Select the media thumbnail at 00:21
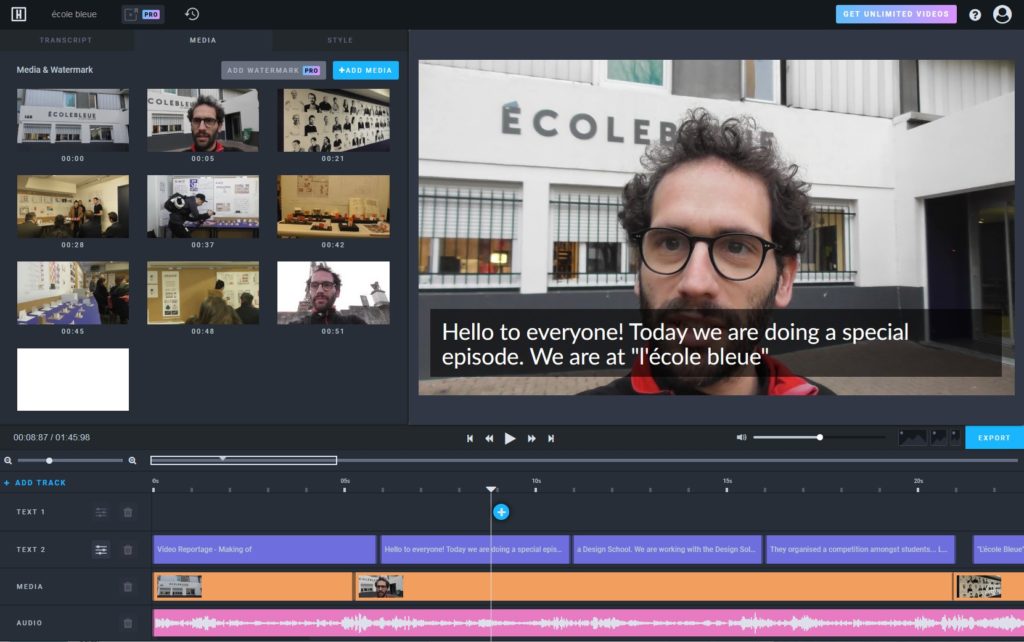Image resolution: width=1024 pixels, height=642 pixels. click(x=333, y=120)
